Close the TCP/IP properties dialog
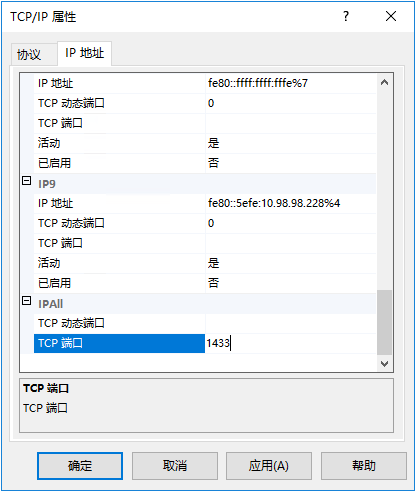This screenshot has height=491, width=415. coord(391,16)
